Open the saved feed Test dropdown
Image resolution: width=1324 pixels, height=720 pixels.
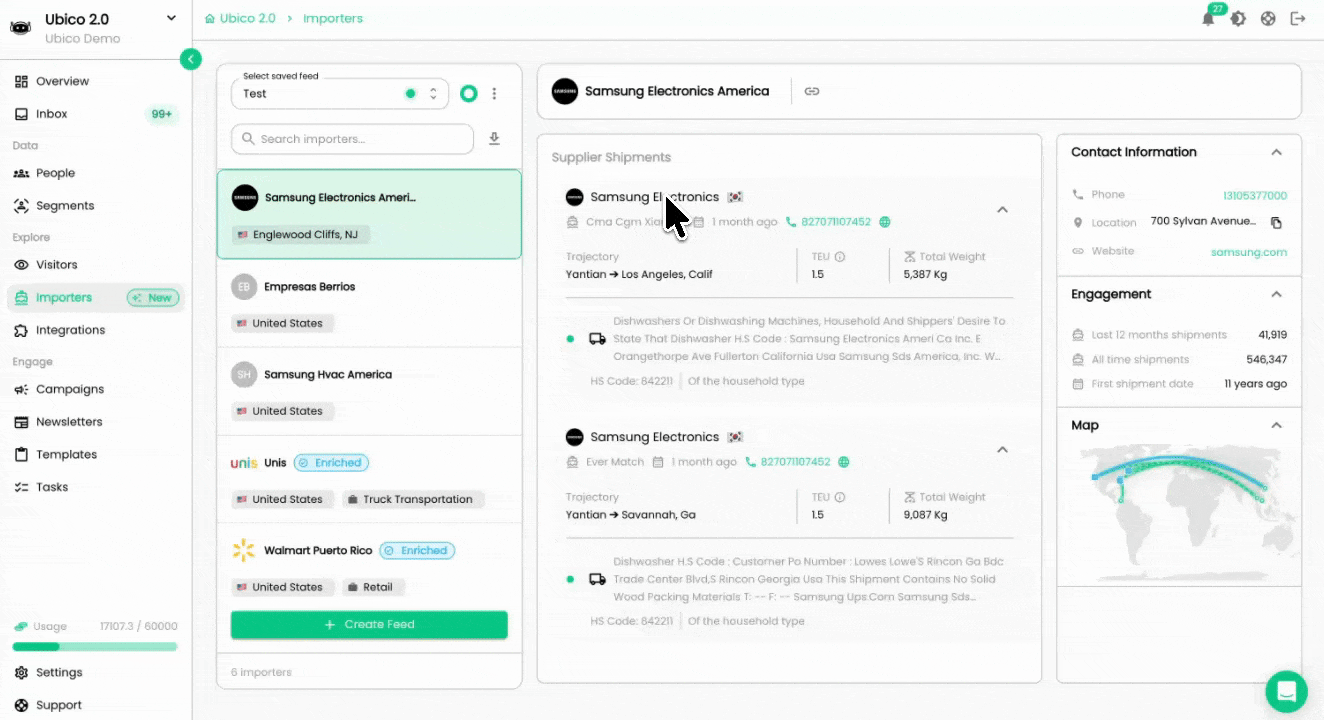[x=340, y=93]
